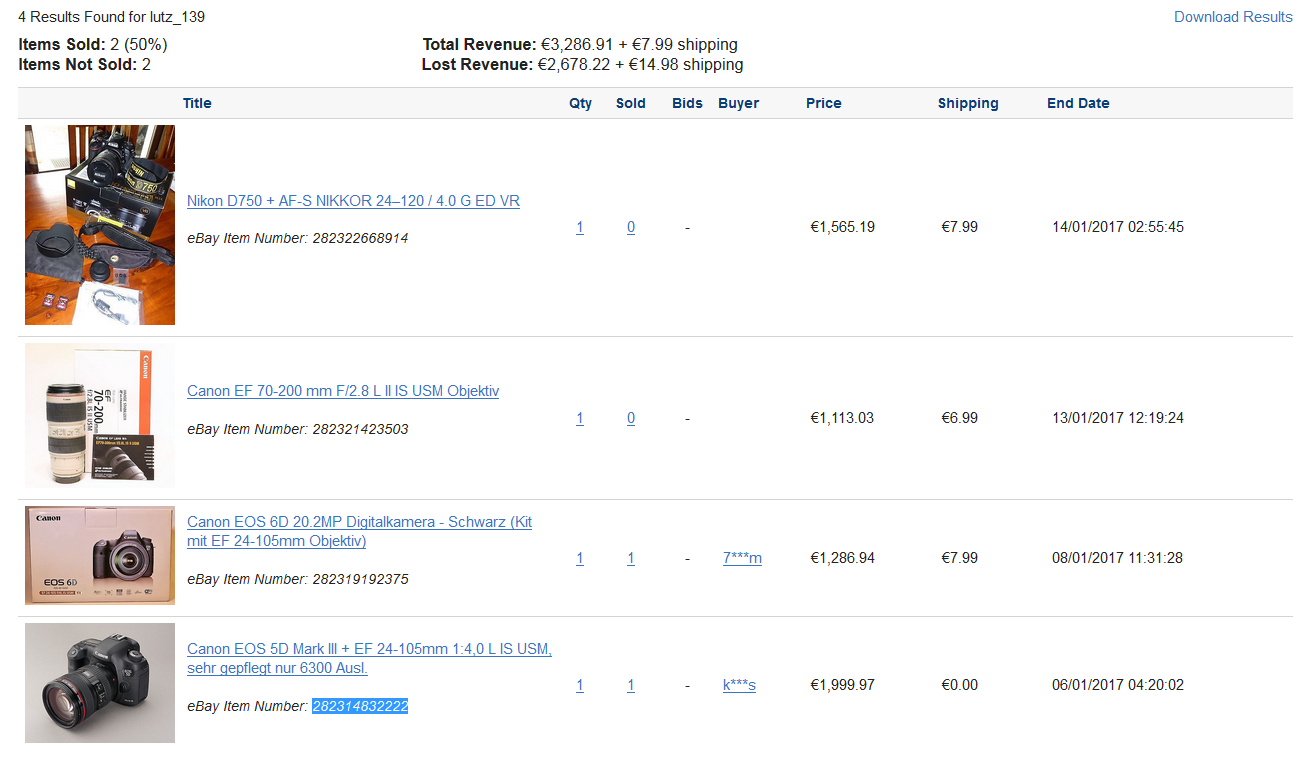The height and width of the screenshot is (757, 1316).
Task: Click the Items Sold: 2 (50%) text
Action: (93, 45)
